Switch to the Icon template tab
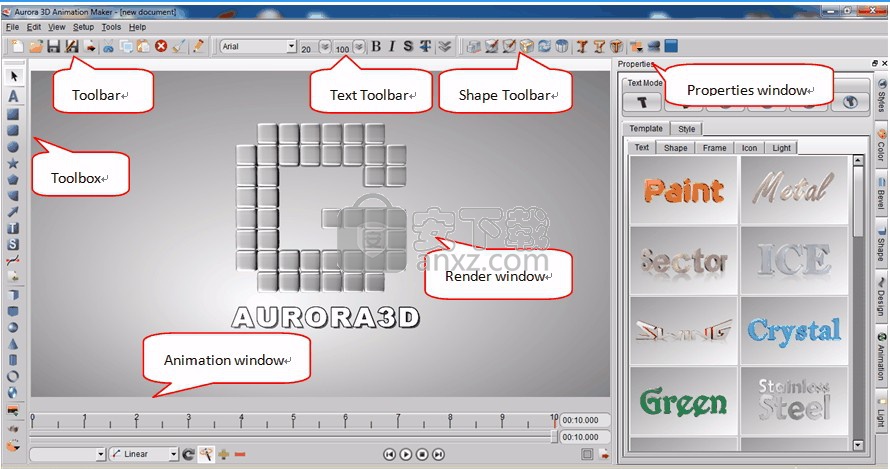This screenshot has width=890, height=469. (x=749, y=148)
